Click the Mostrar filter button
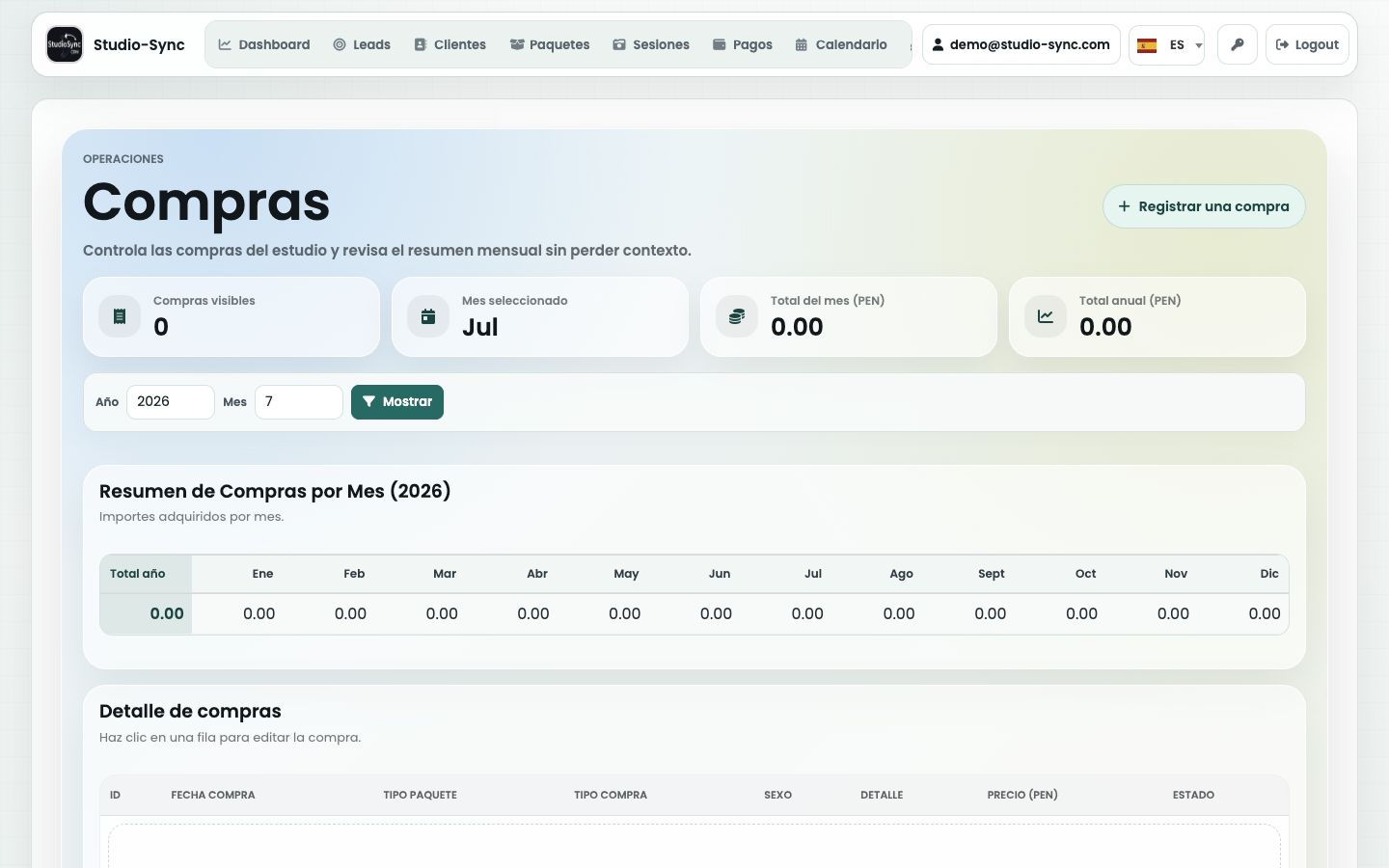The width and height of the screenshot is (1389, 868). (397, 402)
